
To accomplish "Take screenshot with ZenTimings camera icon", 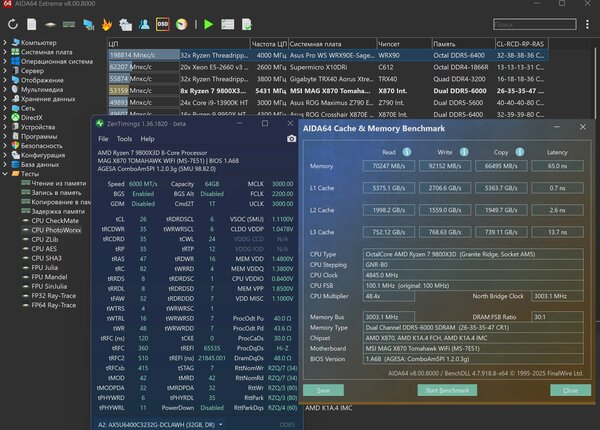I will point(291,138).
